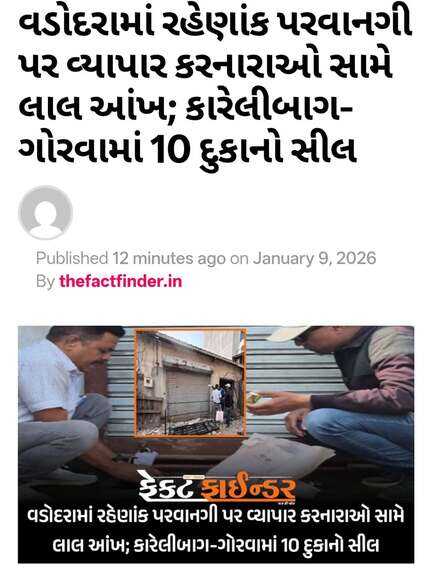This screenshot has height=576, width=432.
Task: Click the 'By' label before the author name
Action: click(45, 281)
